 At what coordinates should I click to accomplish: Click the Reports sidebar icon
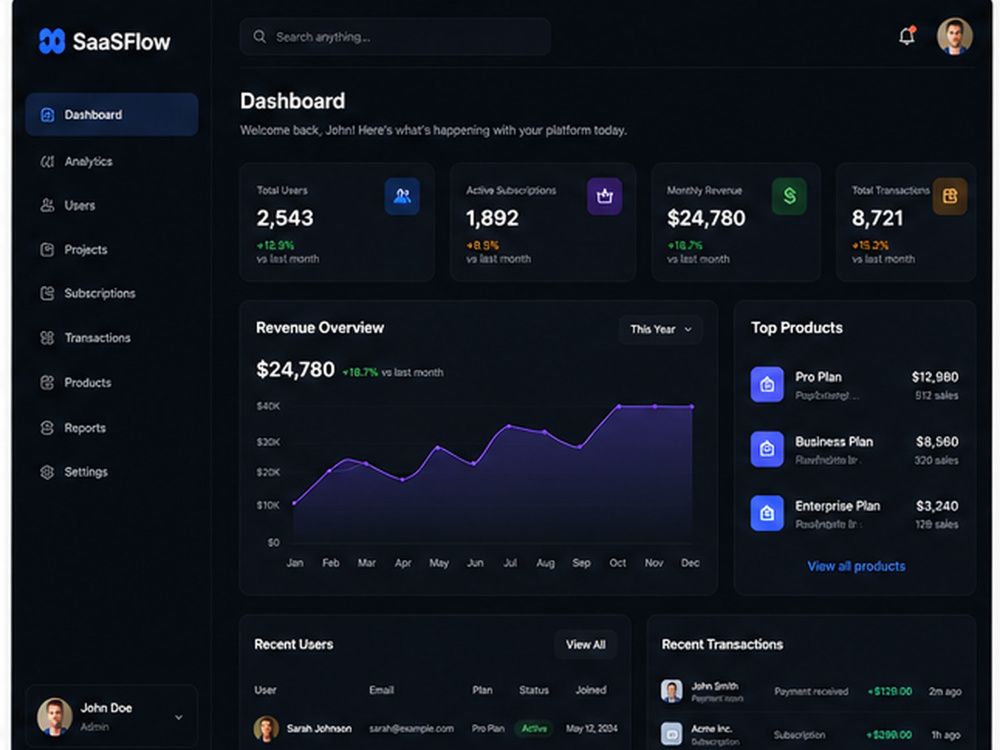(x=47, y=428)
